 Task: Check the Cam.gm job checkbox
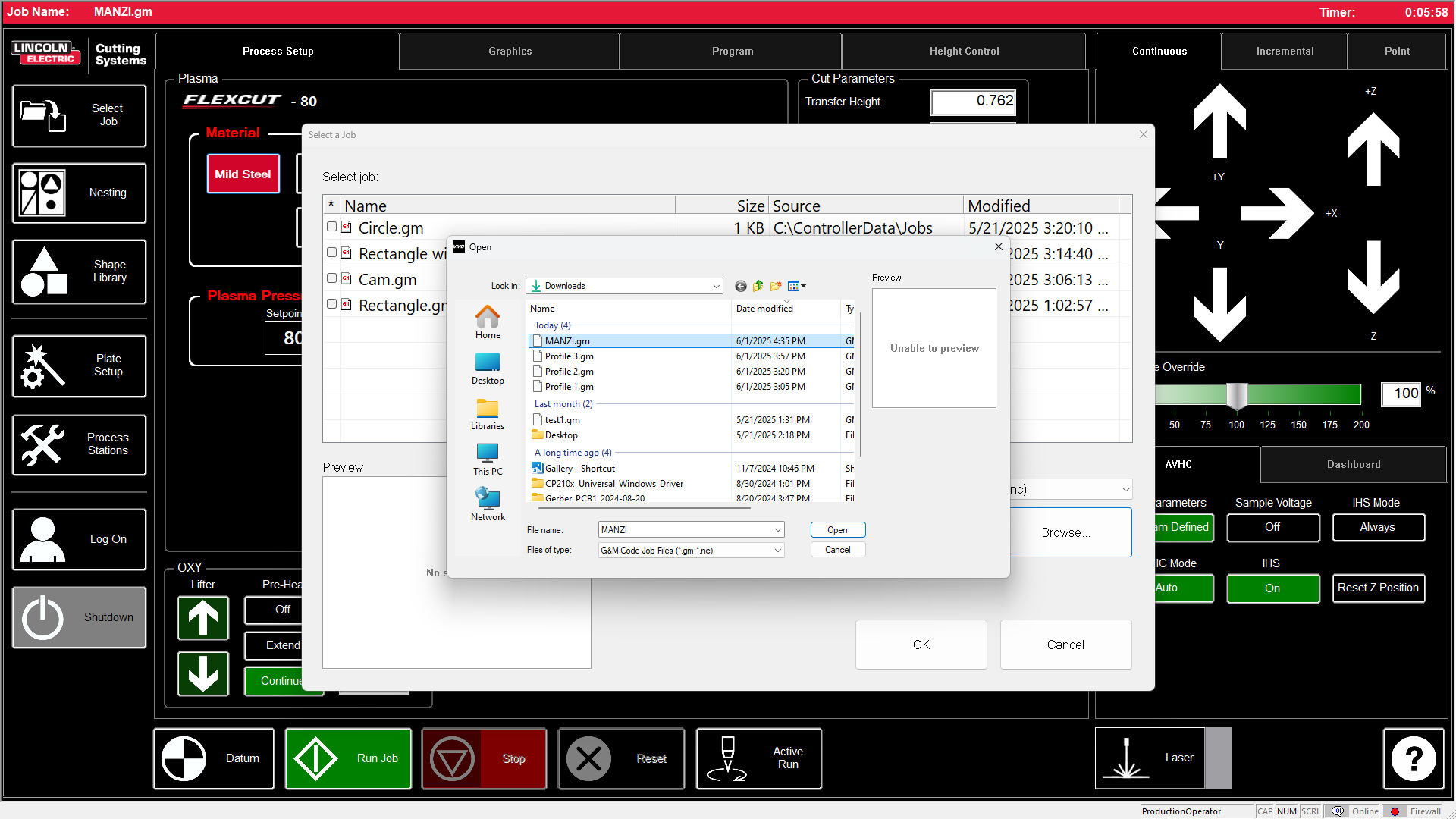point(331,278)
